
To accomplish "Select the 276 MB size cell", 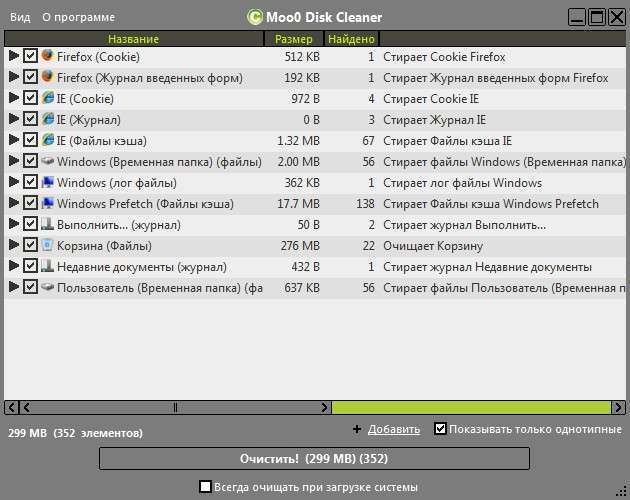I will (300, 246).
